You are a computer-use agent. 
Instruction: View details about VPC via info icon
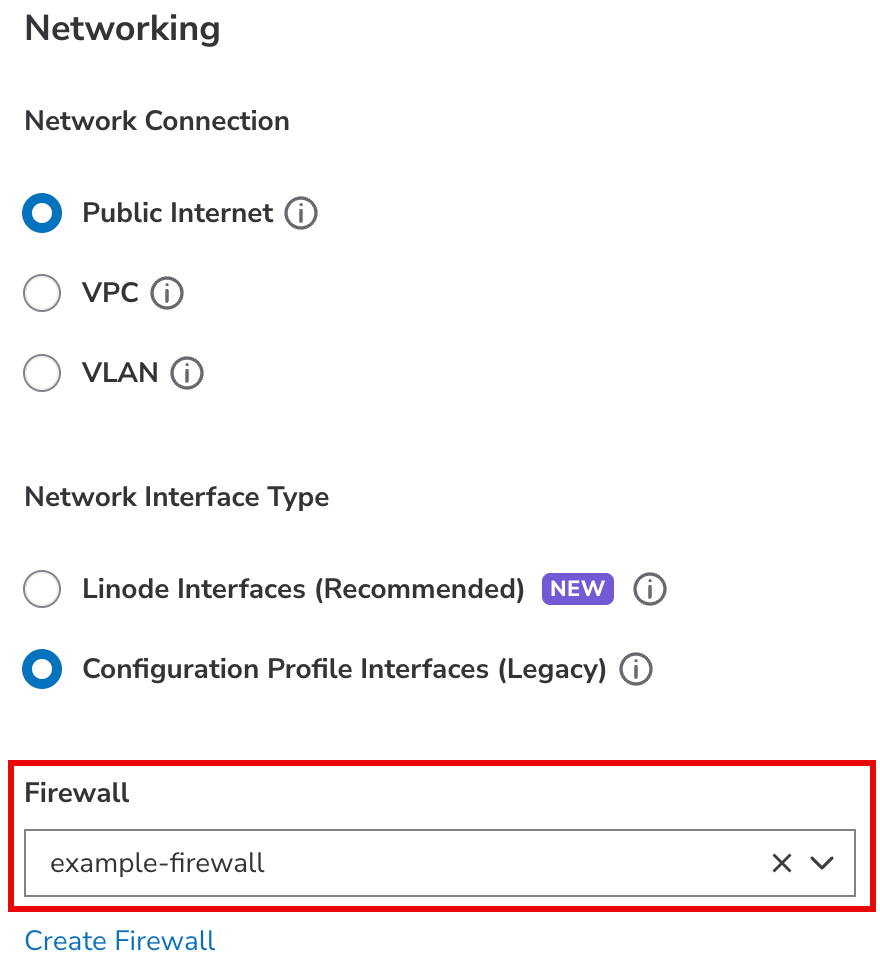167,293
